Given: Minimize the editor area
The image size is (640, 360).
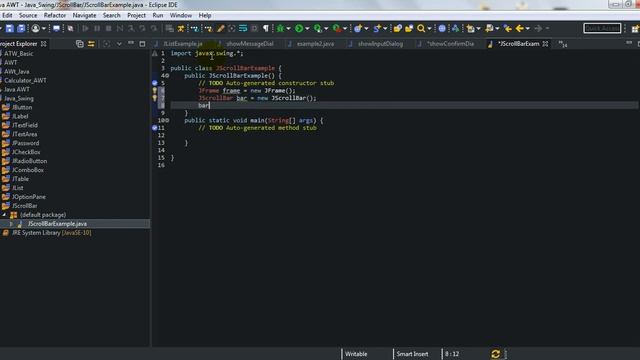Looking at the screenshot, I should click(x=629, y=43).
